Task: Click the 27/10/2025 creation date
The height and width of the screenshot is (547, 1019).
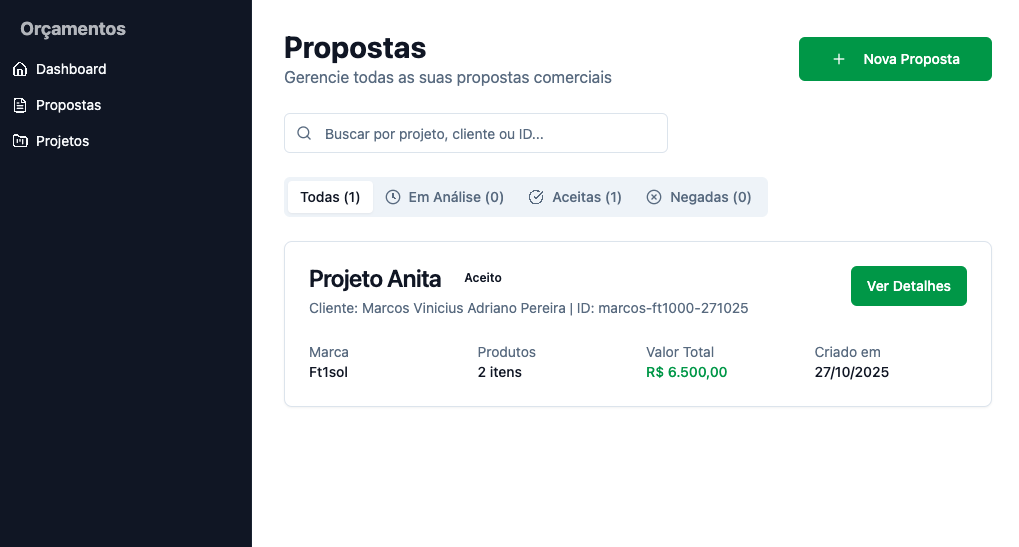Action: (852, 373)
